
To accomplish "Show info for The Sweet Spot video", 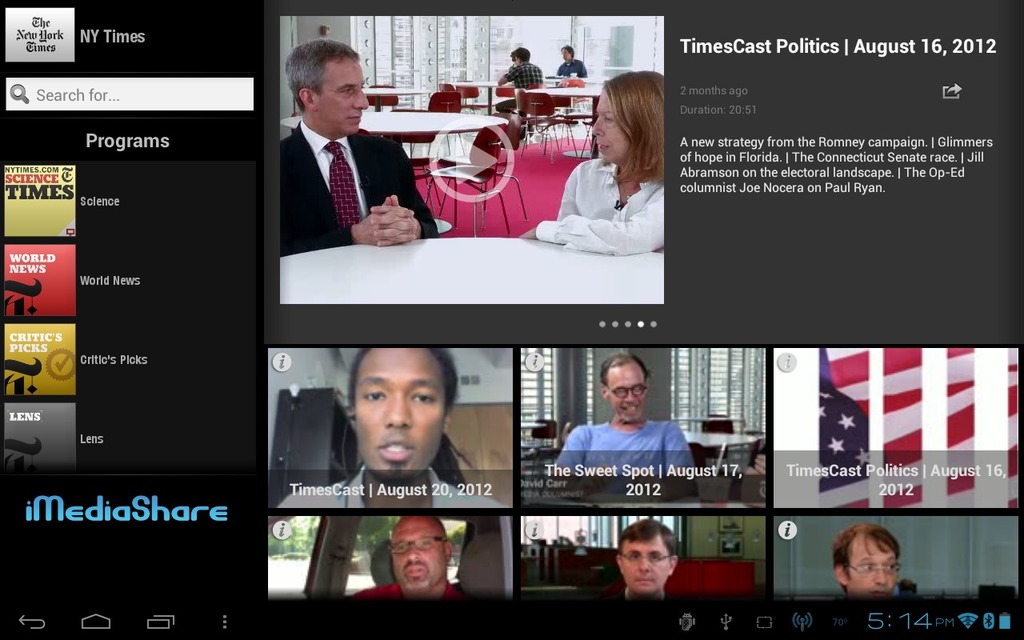I will coord(534,362).
